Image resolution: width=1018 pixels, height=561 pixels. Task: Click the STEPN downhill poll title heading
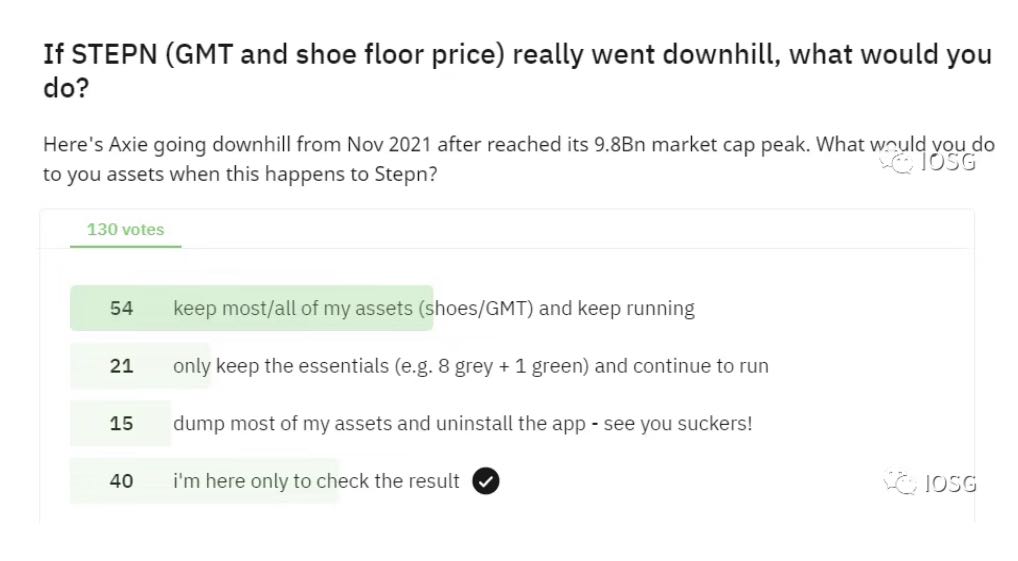(x=517, y=71)
